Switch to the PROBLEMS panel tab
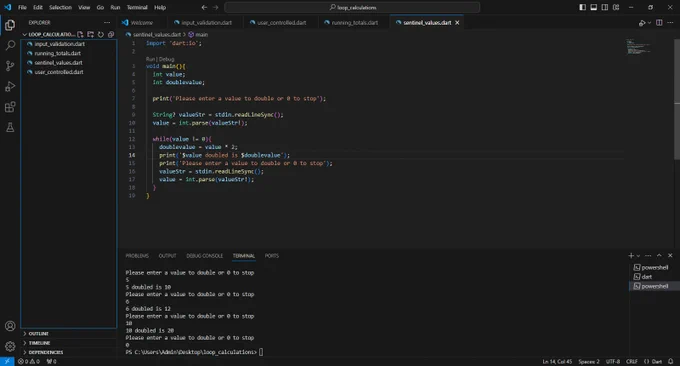The image size is (680, 366). 137,256
